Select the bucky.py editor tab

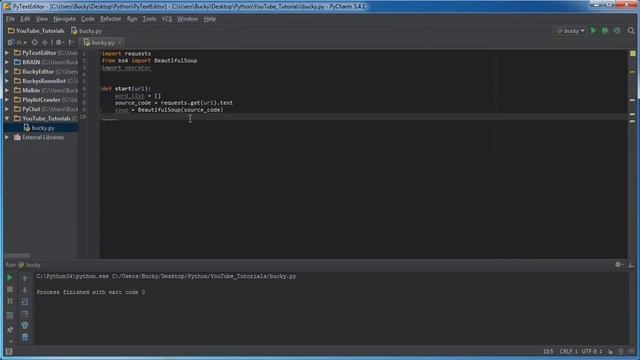click(101, 42)
